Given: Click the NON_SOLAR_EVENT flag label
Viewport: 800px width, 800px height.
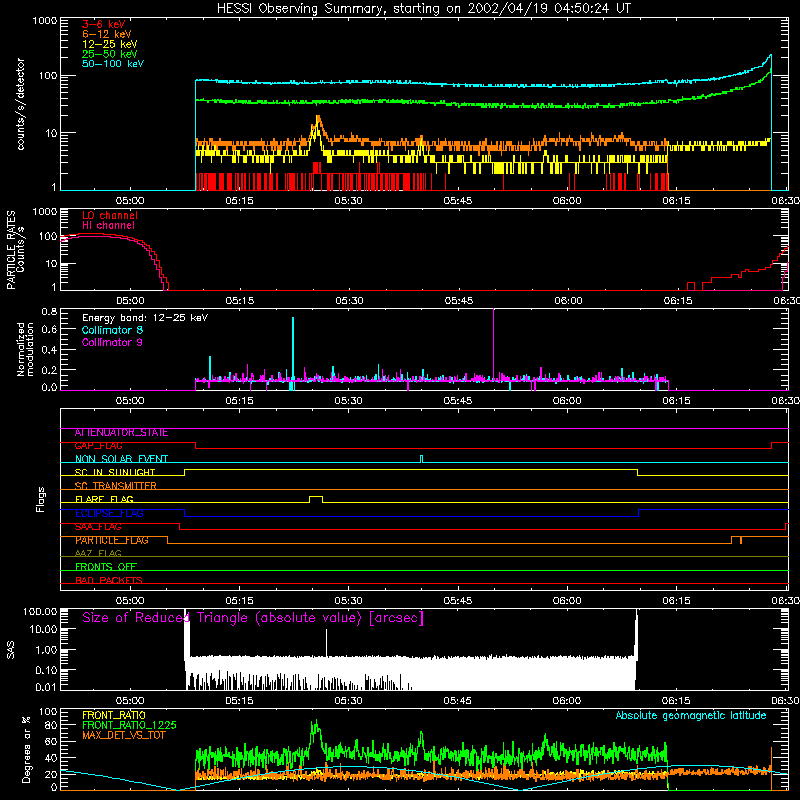Looking at the screenshot, I should click(x=121, y=459).
